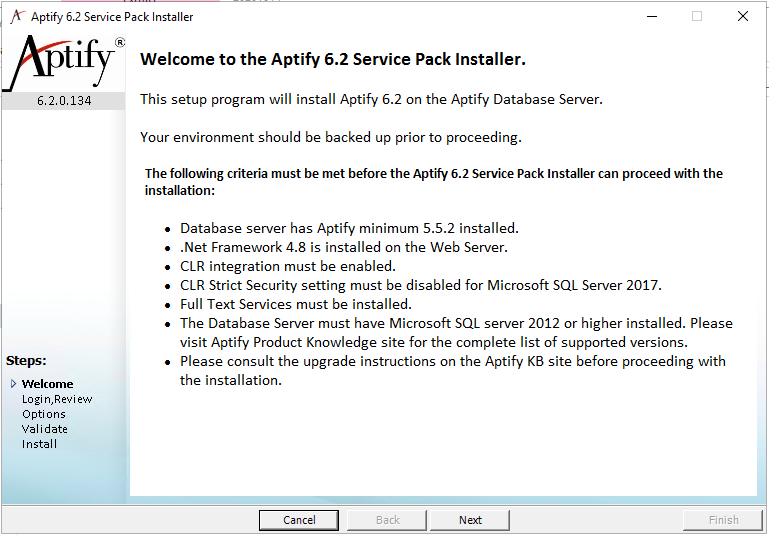Minimize the installer window
Screen dimensions: 769x537
coord(652,16)
